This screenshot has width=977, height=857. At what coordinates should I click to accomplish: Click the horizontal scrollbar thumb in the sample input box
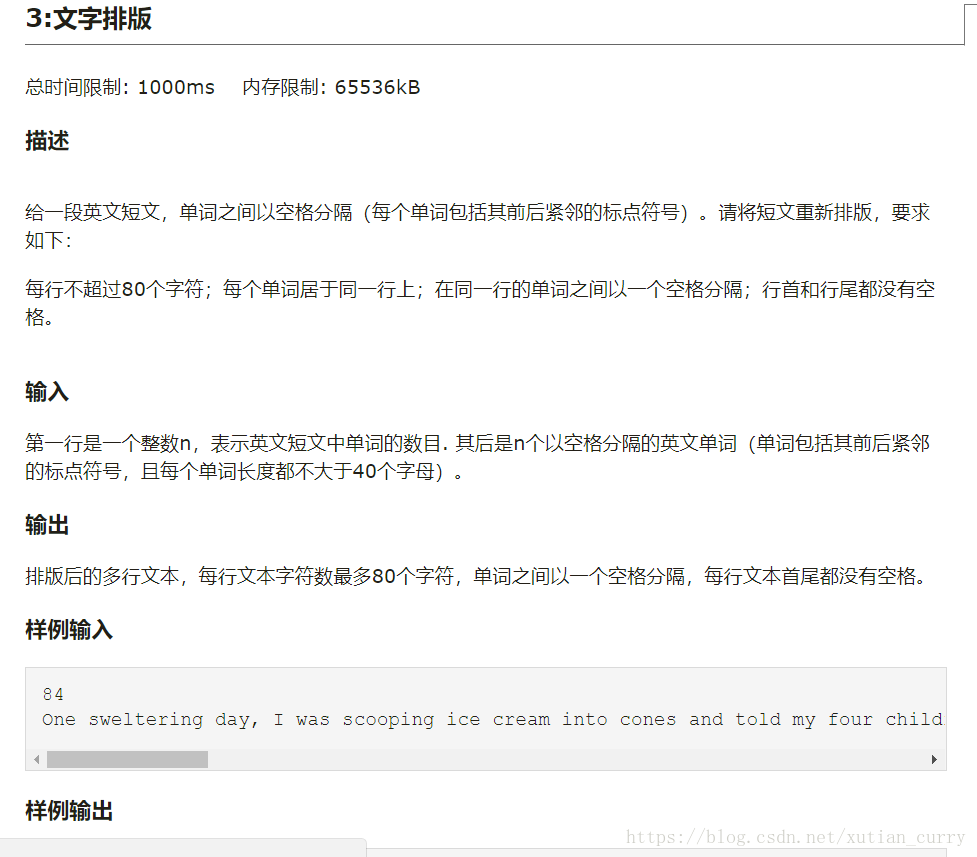(128, 759)
